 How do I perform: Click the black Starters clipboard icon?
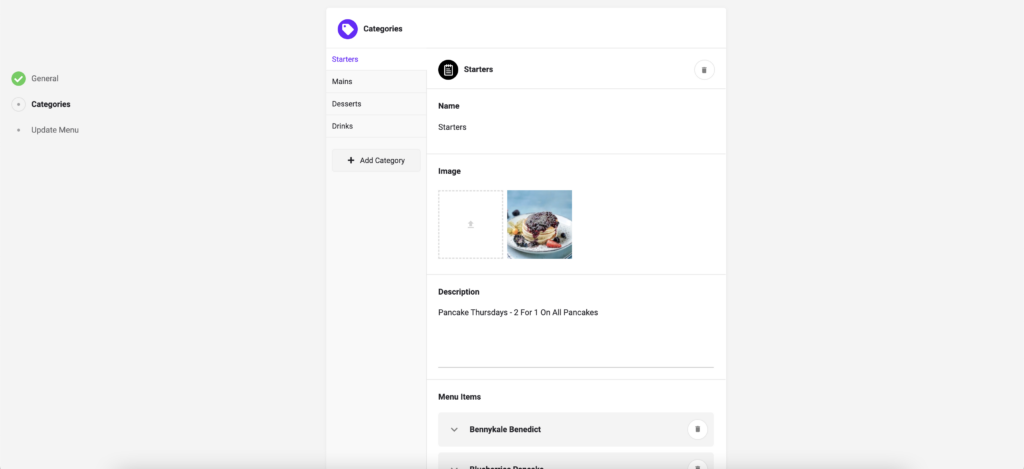coord(448,69)
